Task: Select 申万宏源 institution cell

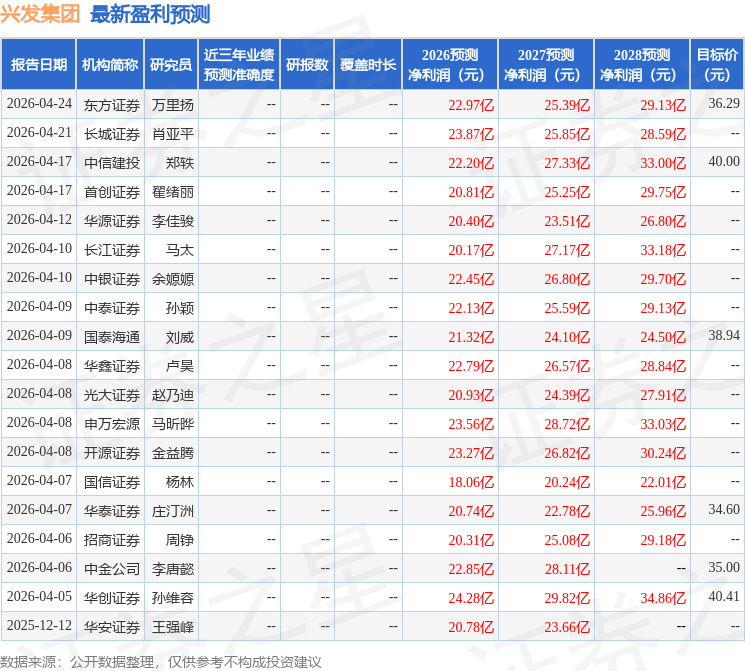Action: tap(112, 424)
